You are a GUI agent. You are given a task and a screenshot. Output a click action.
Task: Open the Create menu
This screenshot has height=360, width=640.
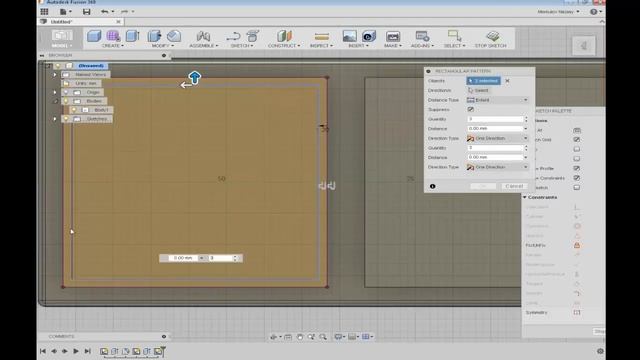click(x=113, y=46)
